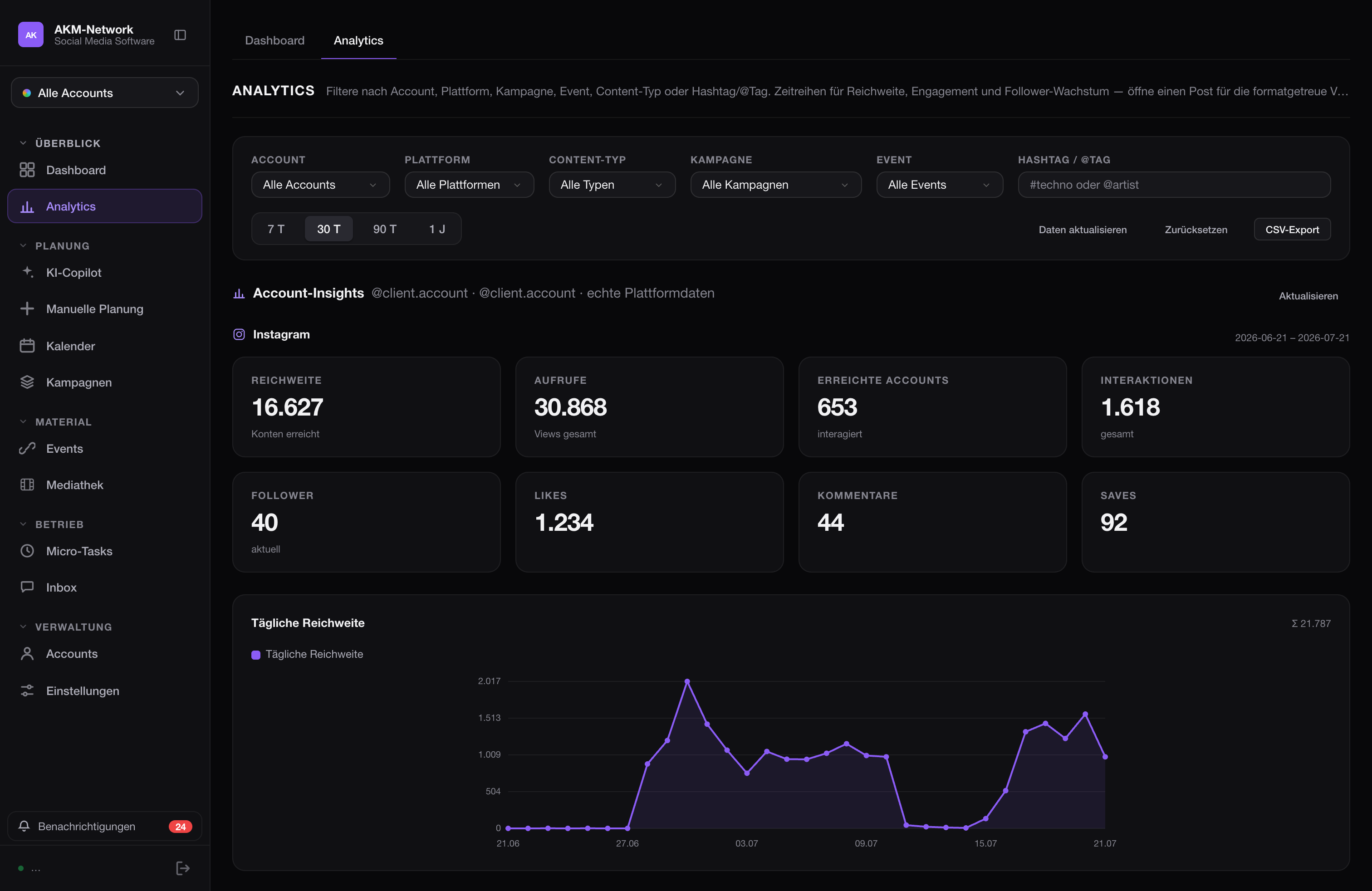Open the Alle Kampagnen dropdown
The width and height of the screenshot is (1372, 891).
pos(775,185)
